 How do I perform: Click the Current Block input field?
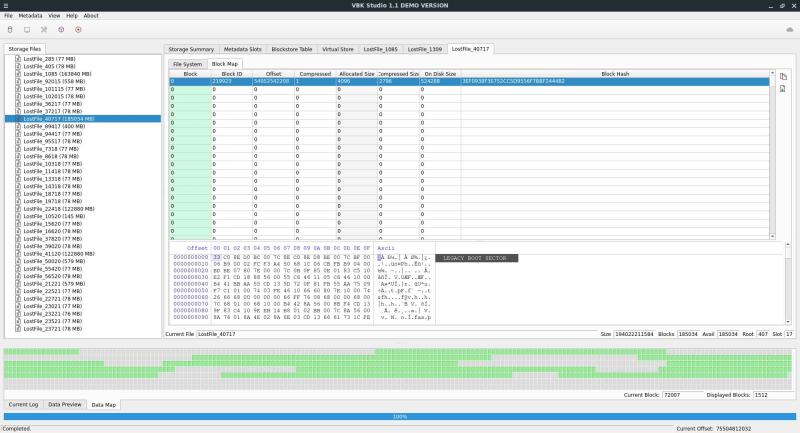[x=682, y=395]
